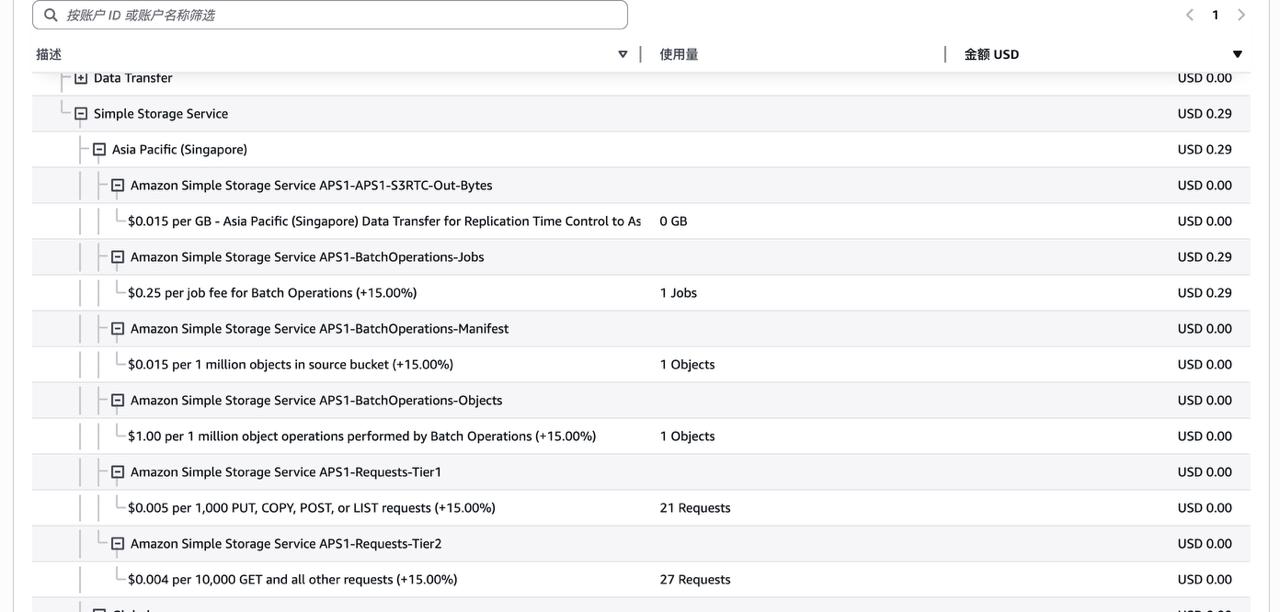Collapse the Asia Pacific (Singapore) region
Viewport: 1280px width, 612px height.
tap(99, 150)
